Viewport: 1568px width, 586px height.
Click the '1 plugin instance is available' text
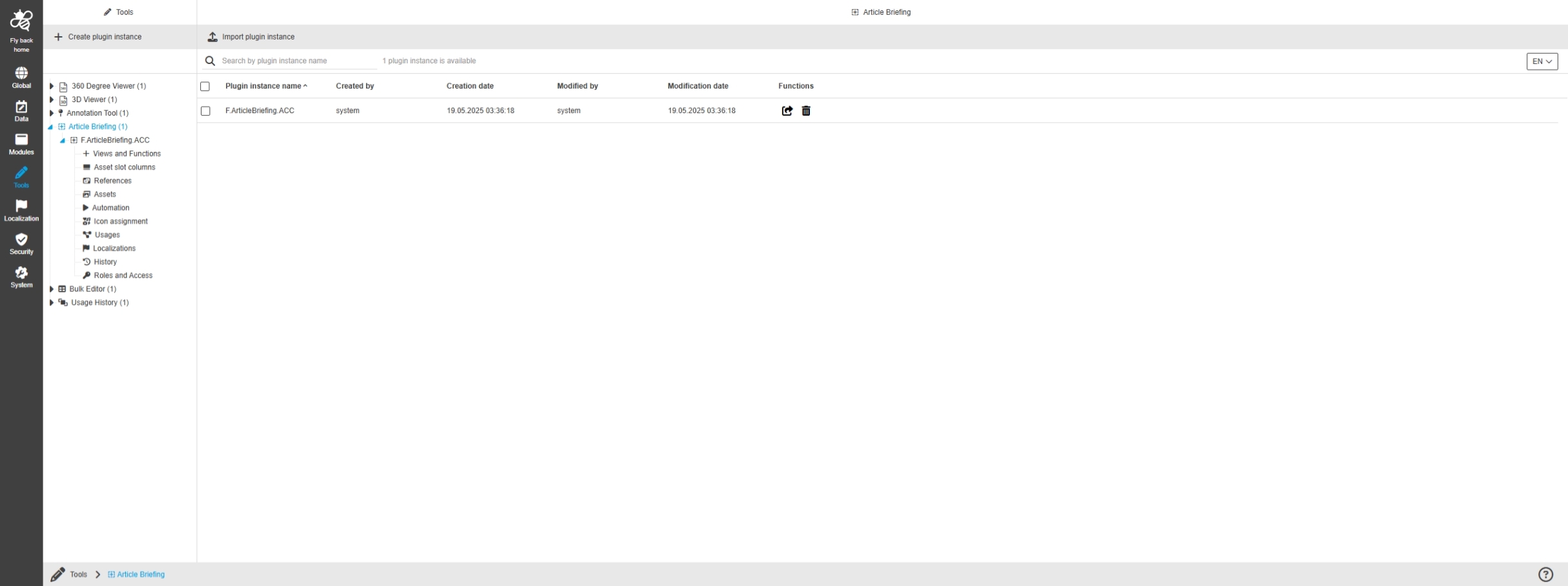(x=429, y=61)
